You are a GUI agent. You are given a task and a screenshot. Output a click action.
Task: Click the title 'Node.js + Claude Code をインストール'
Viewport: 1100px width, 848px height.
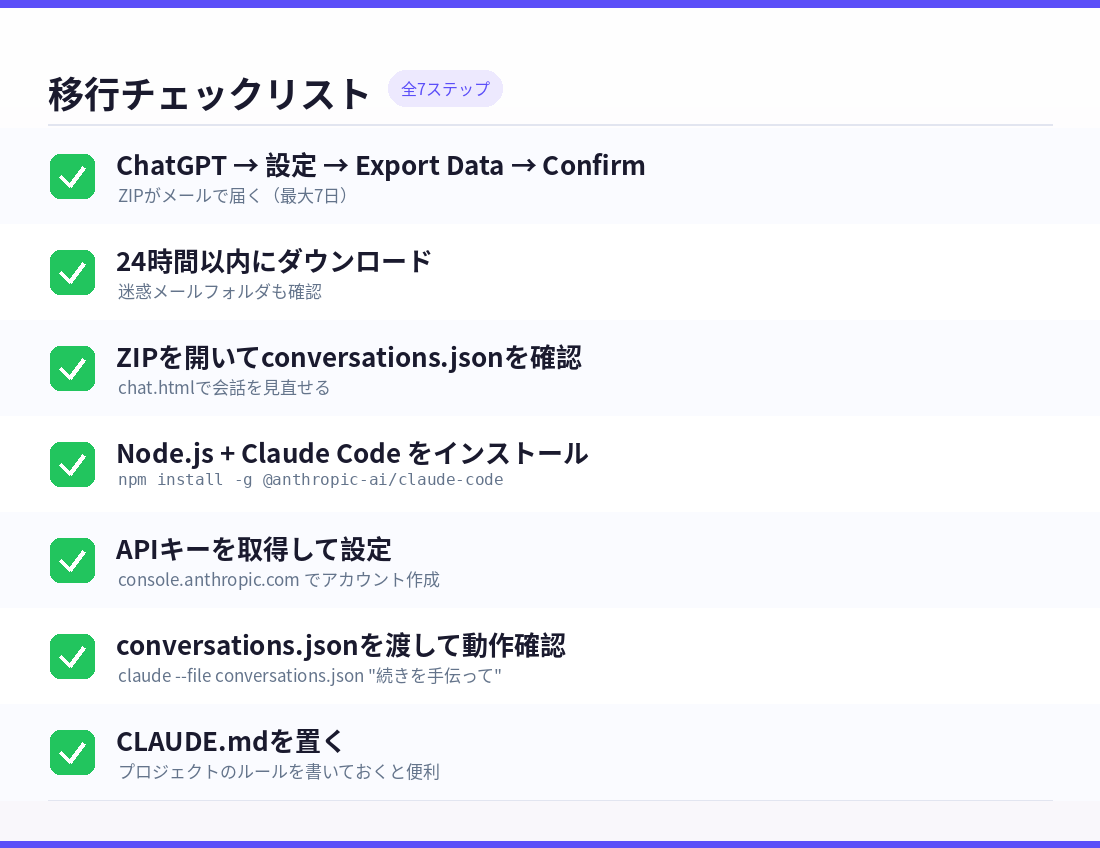tap(352, 454)
